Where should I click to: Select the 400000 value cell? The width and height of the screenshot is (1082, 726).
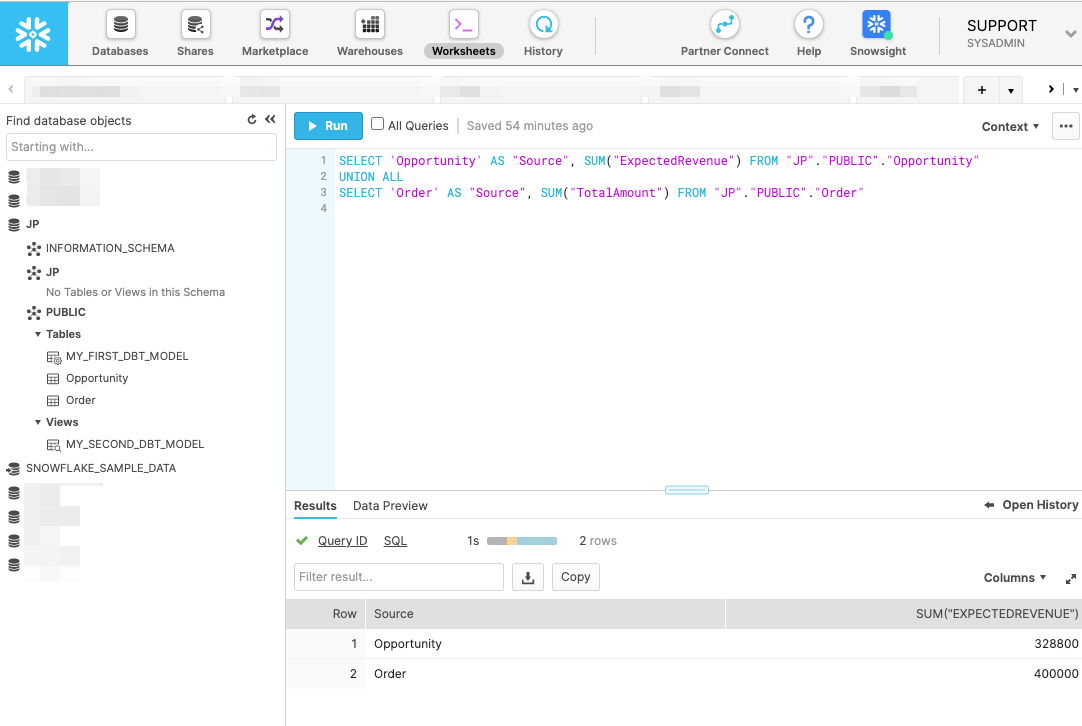click(x=903, y=674)
